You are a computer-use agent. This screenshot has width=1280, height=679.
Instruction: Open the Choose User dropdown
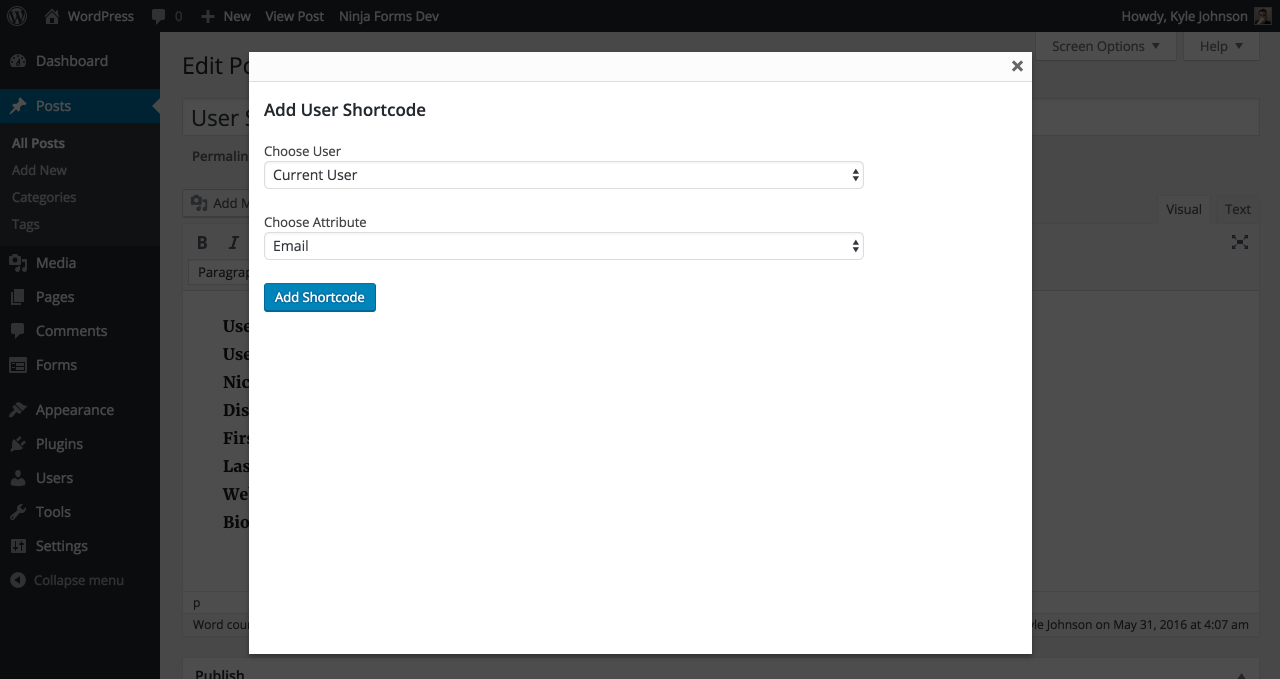pyautogui.click(x=563, y=175)
